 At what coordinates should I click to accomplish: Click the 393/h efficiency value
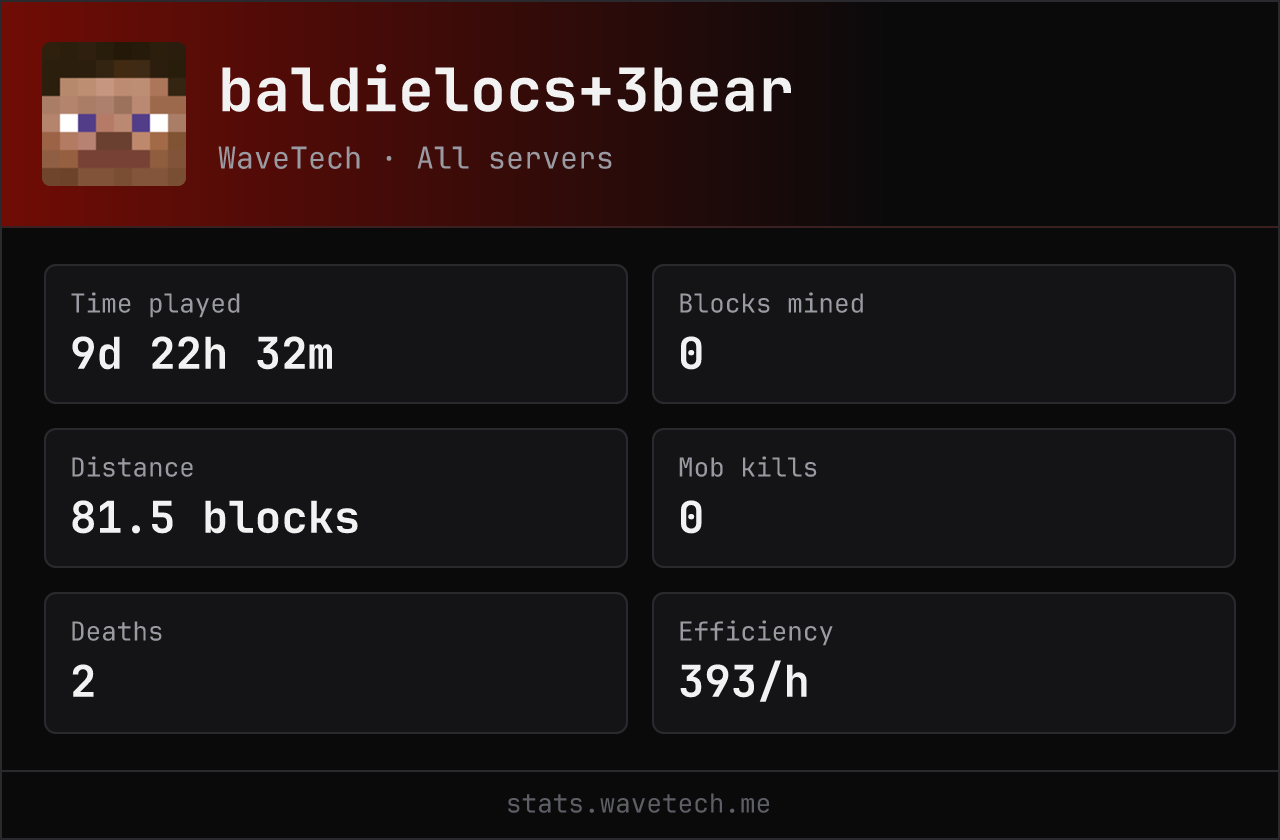[744, 682]
